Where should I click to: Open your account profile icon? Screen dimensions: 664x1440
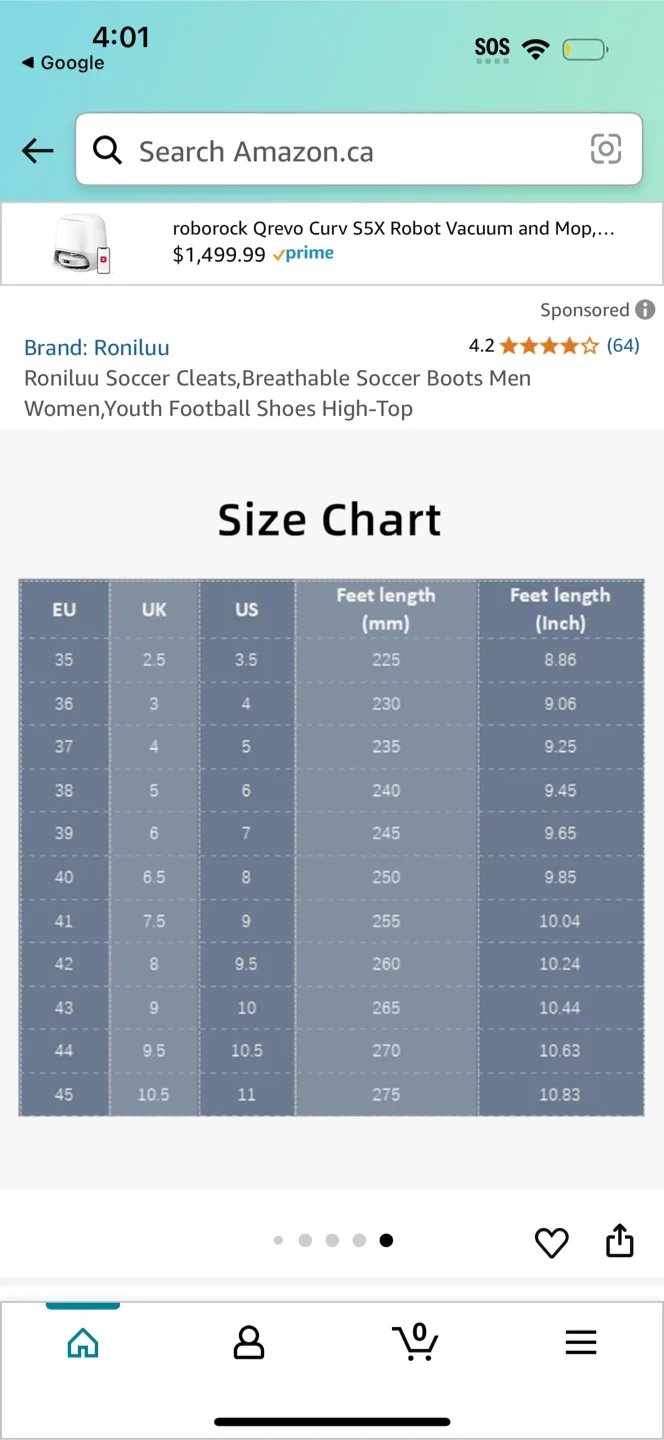249,1343
